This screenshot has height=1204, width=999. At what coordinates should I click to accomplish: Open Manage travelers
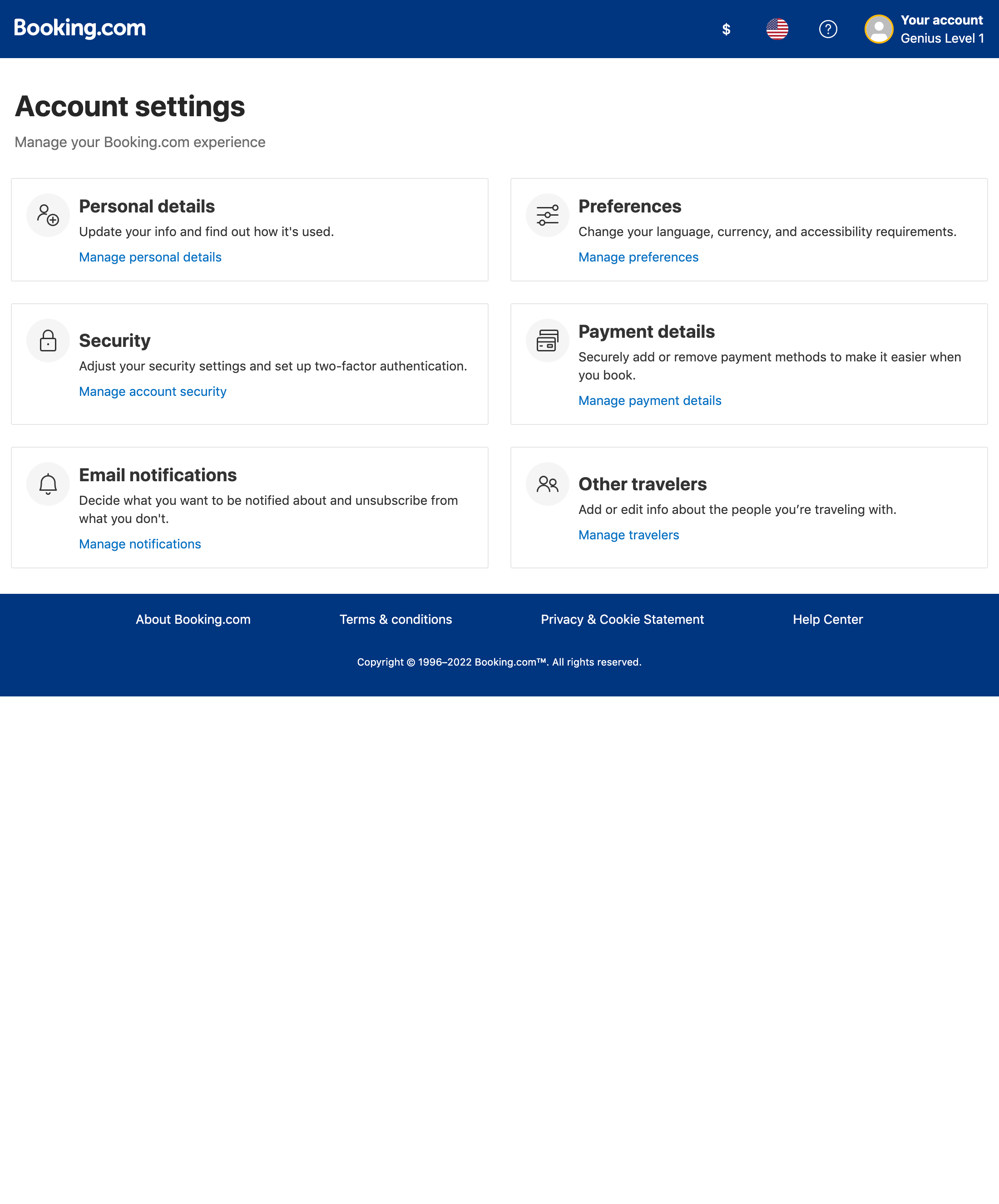click(x=628, y=534)
